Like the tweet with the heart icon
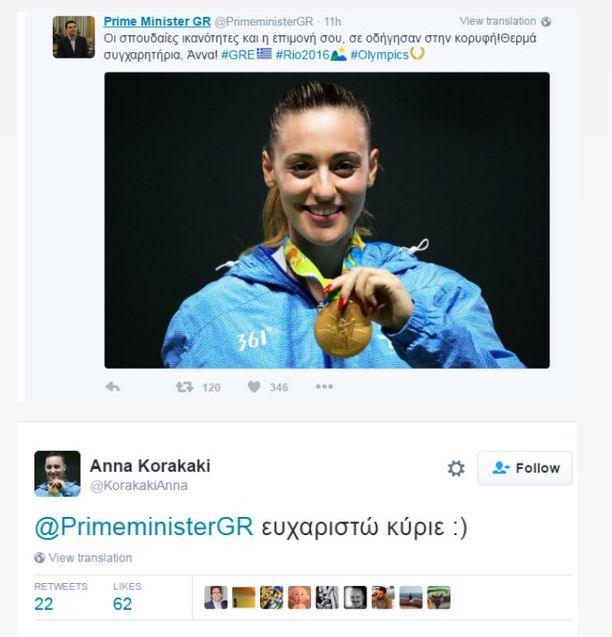Screen dimensions: 612x637 tap(254, 387)
